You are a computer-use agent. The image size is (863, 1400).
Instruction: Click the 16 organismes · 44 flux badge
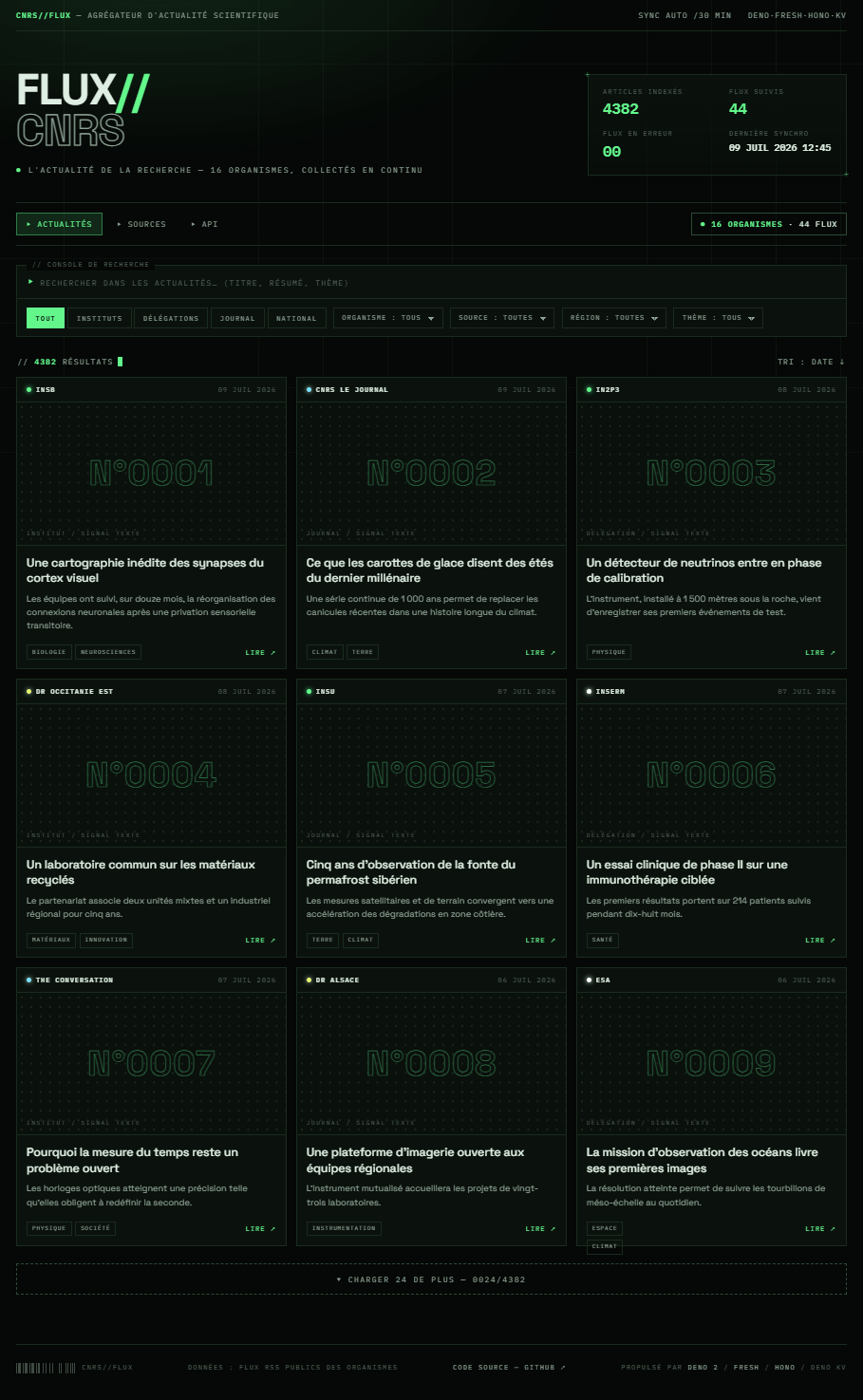coord(769,224)
